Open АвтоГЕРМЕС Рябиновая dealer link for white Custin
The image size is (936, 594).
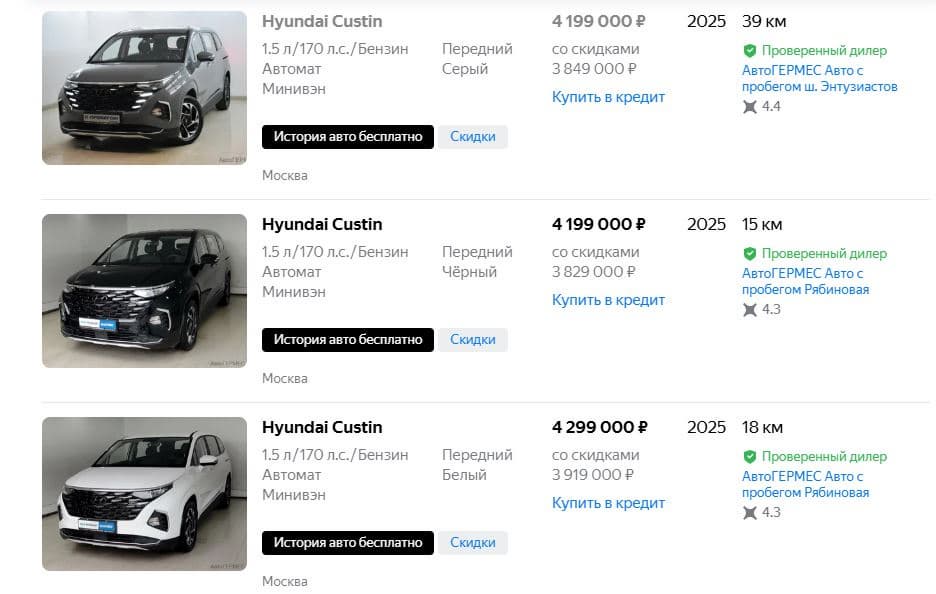tap(805, 484)
